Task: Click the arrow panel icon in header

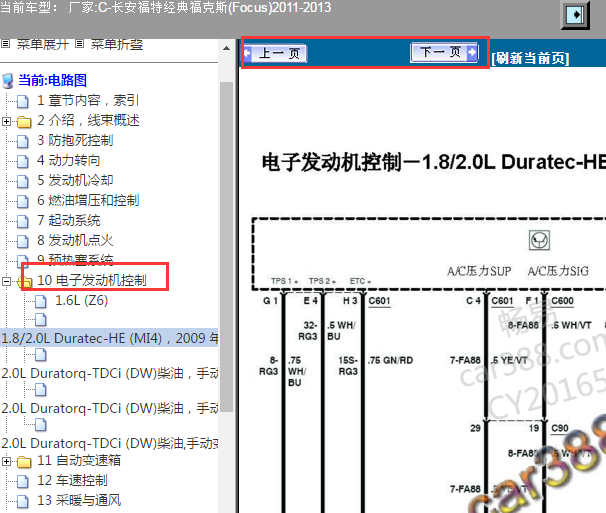Action: tap(575, 15)
